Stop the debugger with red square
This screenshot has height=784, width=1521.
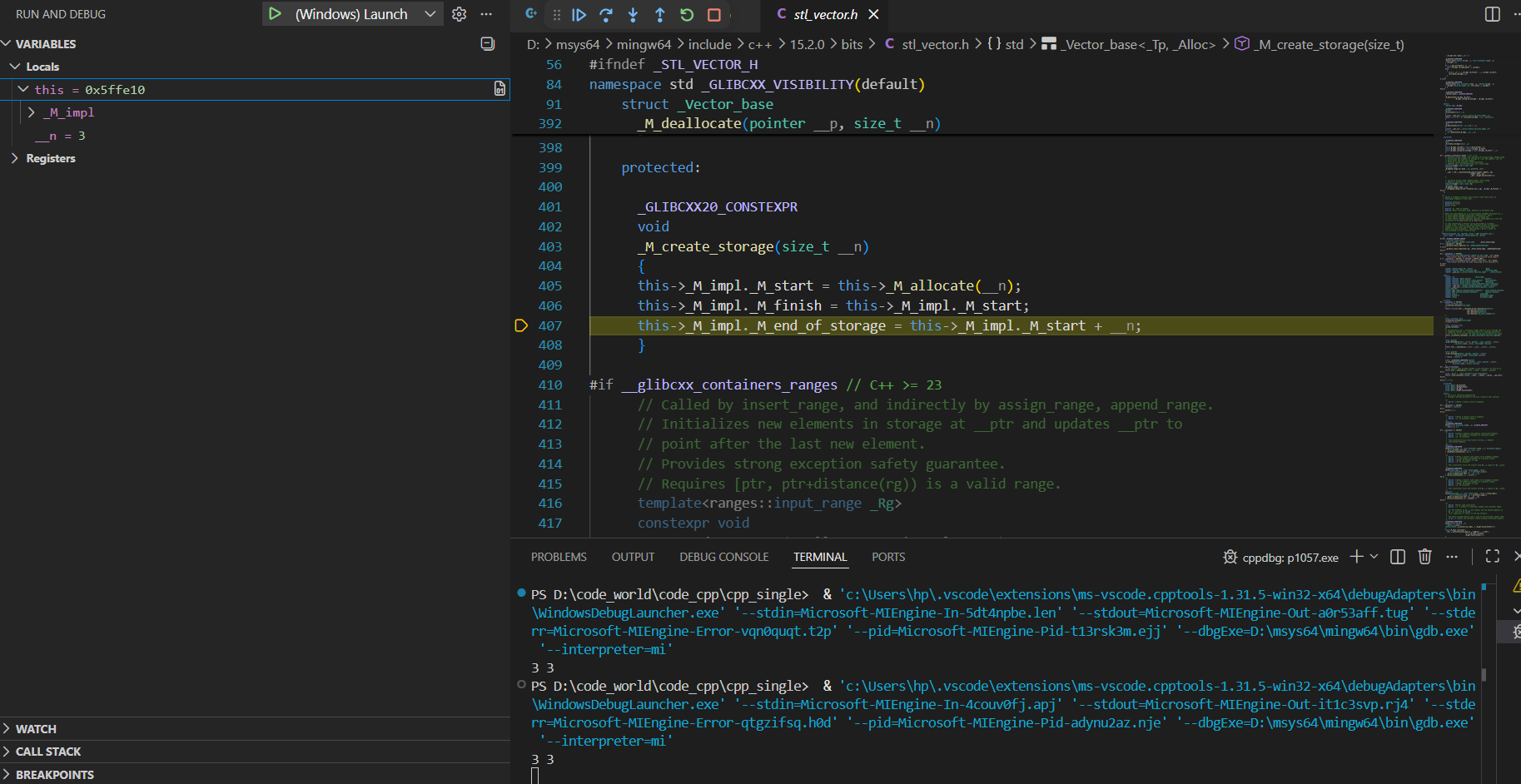click(x=713, y=15)
